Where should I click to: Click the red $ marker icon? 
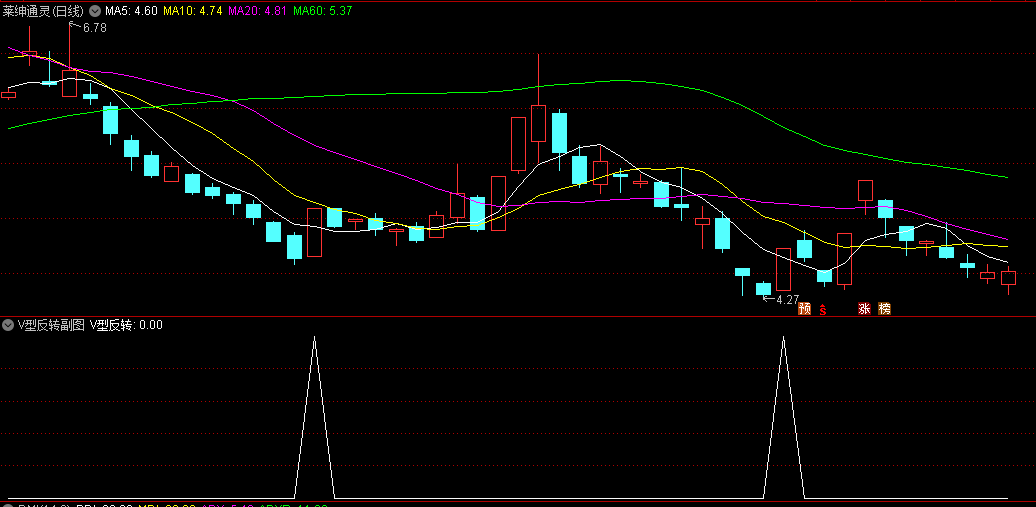pyautogui.click(x=823, y=309)
